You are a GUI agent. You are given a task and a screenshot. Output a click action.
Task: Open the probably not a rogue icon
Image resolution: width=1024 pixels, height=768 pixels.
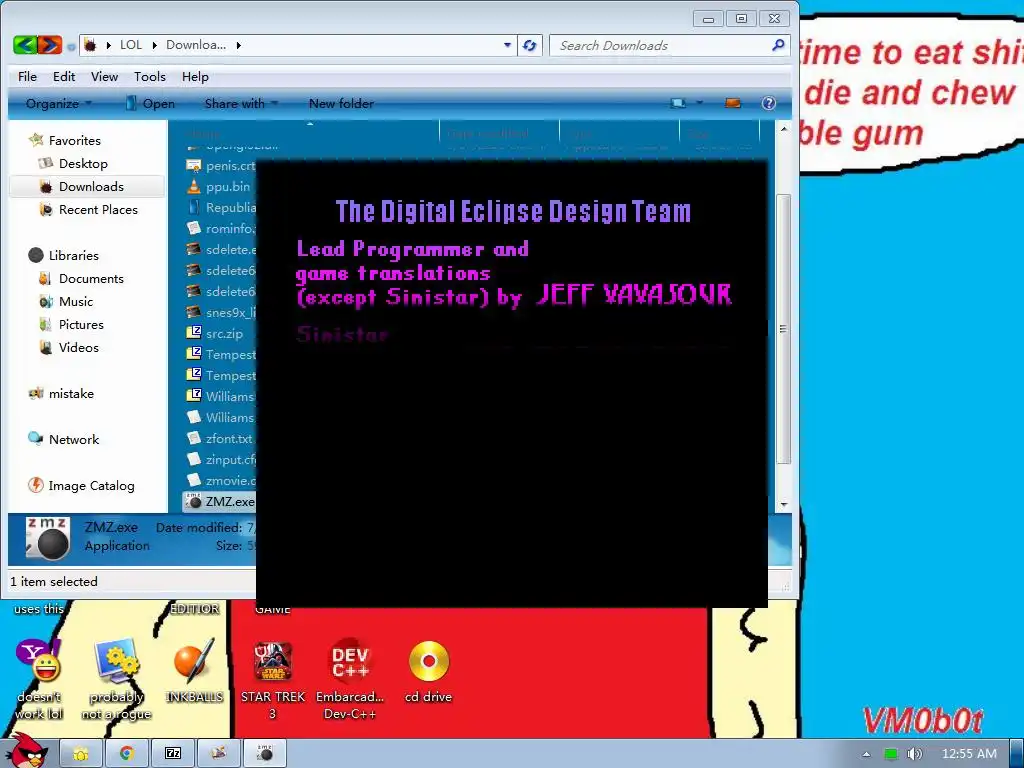[x=116, y=661]
